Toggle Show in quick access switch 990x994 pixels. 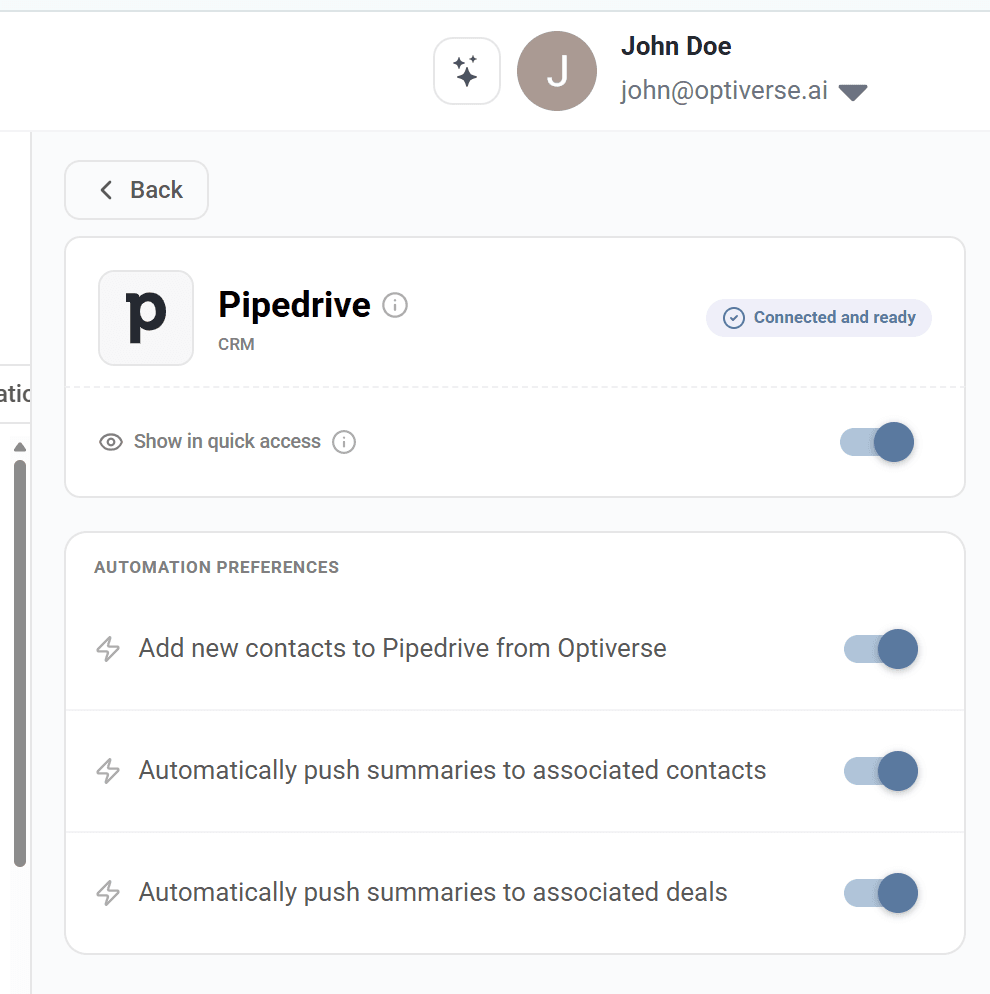(x=877, y=442)
